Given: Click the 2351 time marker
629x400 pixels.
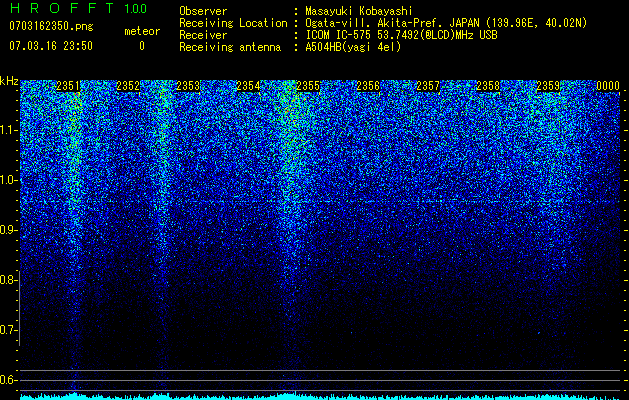Looking at the screenshot, I should pyautogui.click(x=68, y=86).
